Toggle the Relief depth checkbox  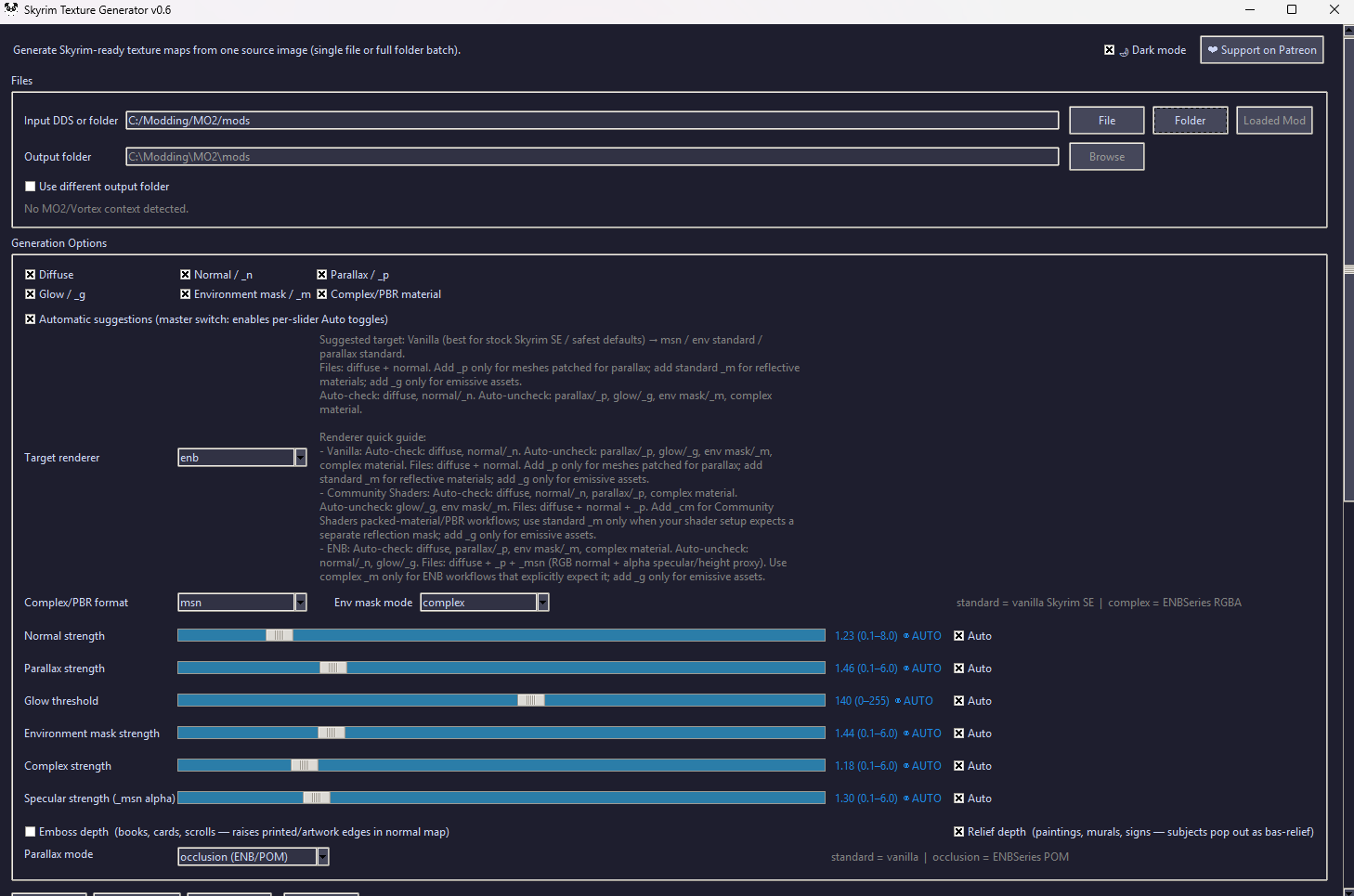959,832
